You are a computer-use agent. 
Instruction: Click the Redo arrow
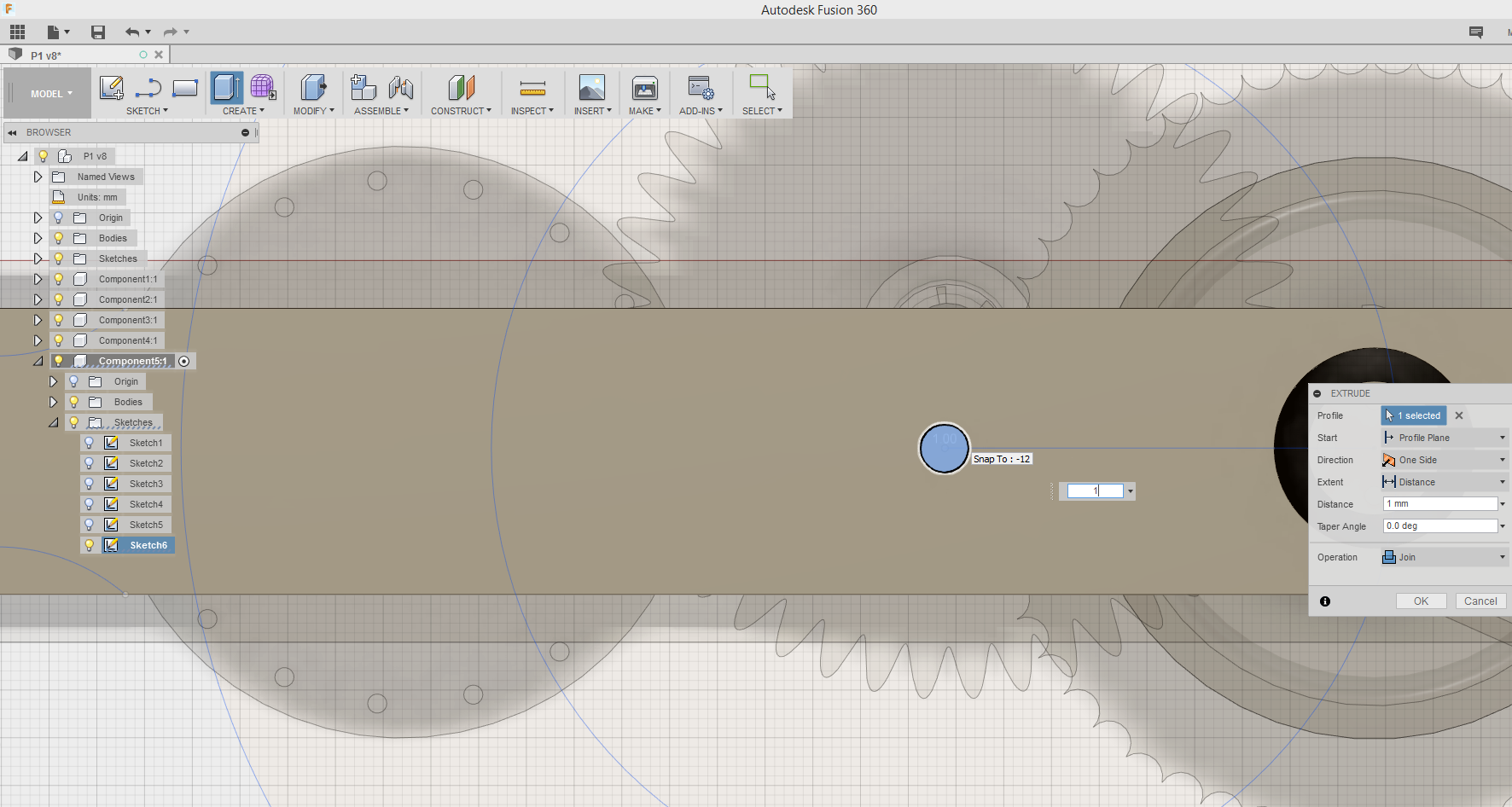coord(171,32)
